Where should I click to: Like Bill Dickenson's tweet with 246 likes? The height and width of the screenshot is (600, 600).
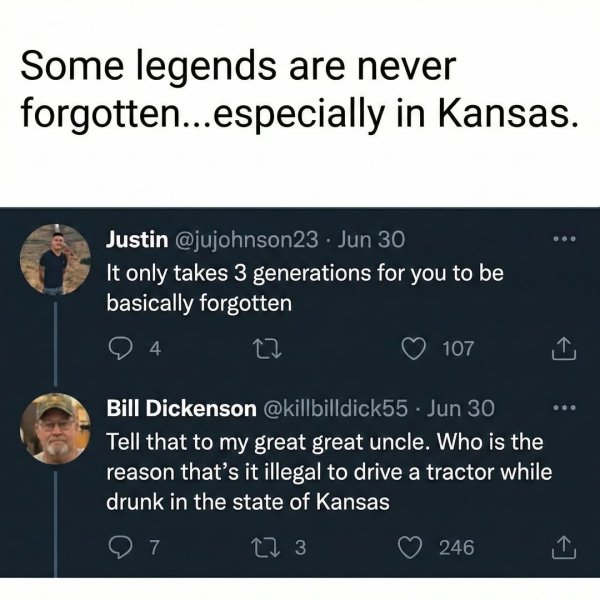point(410,547)
